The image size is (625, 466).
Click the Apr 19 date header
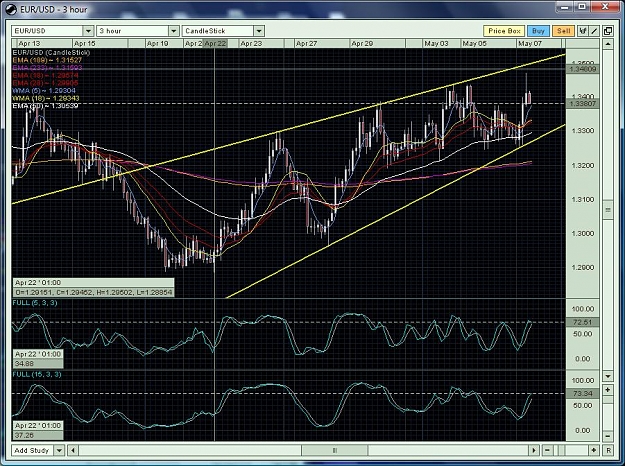[157, 43]
